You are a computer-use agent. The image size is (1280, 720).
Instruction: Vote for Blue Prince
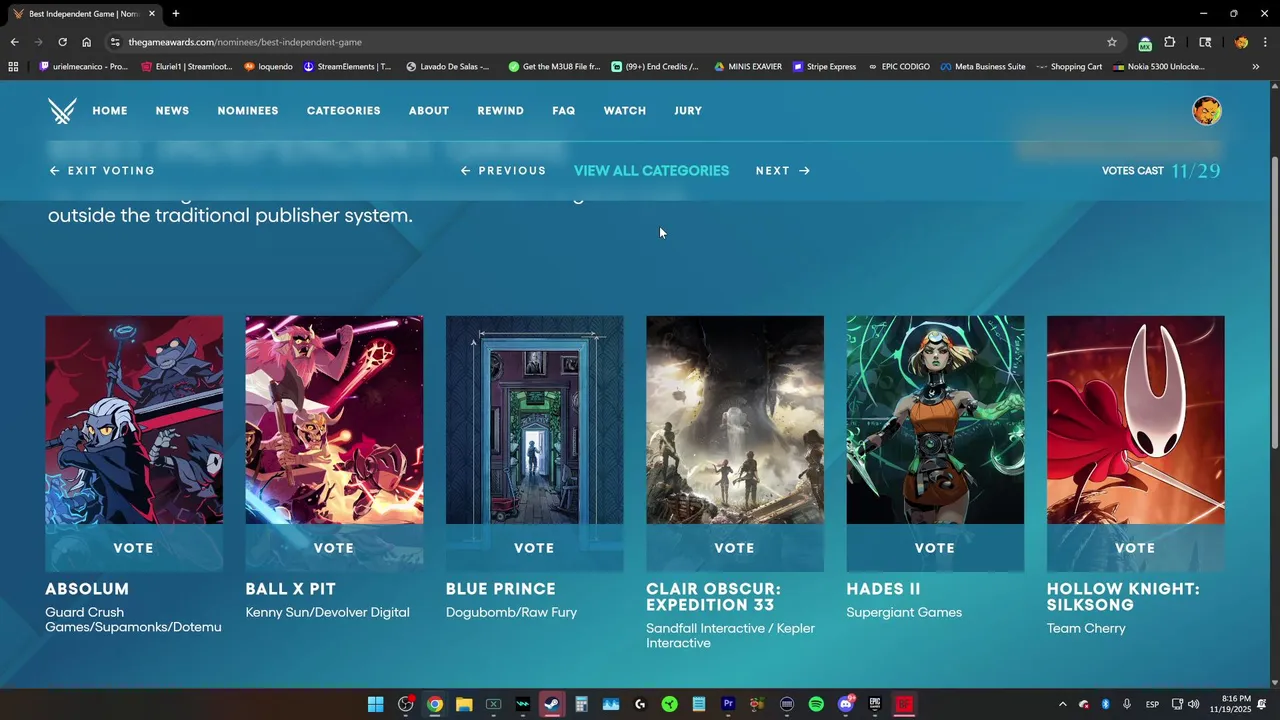tap(534, 548)
